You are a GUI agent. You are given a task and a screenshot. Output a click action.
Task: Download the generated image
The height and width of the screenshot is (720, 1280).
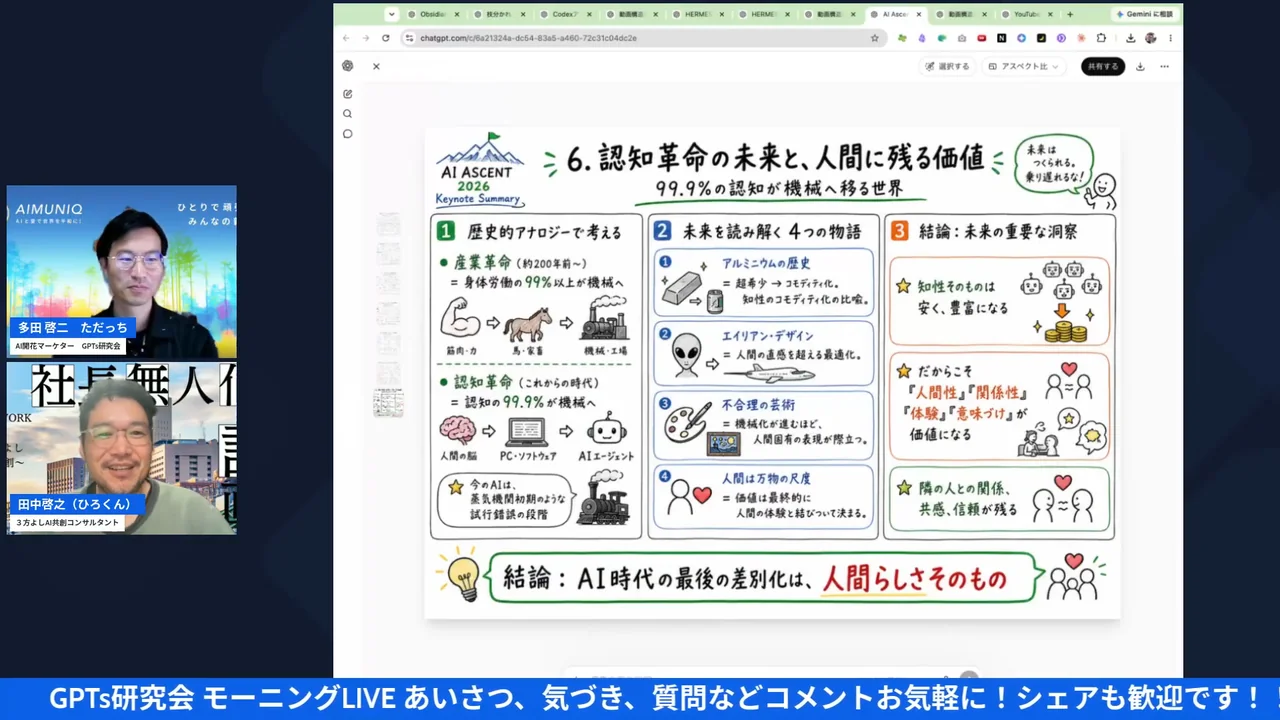[x=1140, y=66]
